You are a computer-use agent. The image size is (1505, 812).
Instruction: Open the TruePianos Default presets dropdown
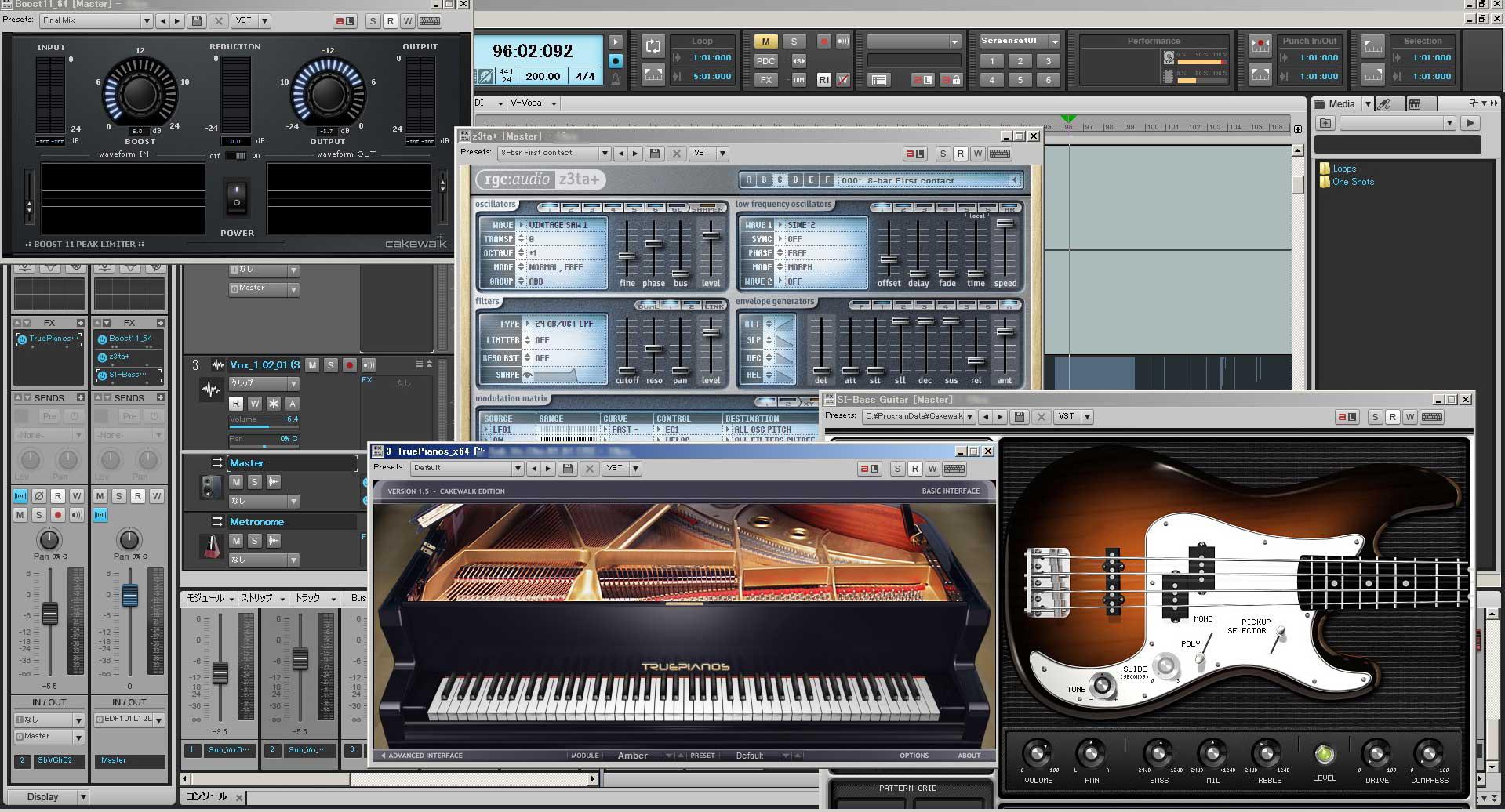[x=517, y=469]
